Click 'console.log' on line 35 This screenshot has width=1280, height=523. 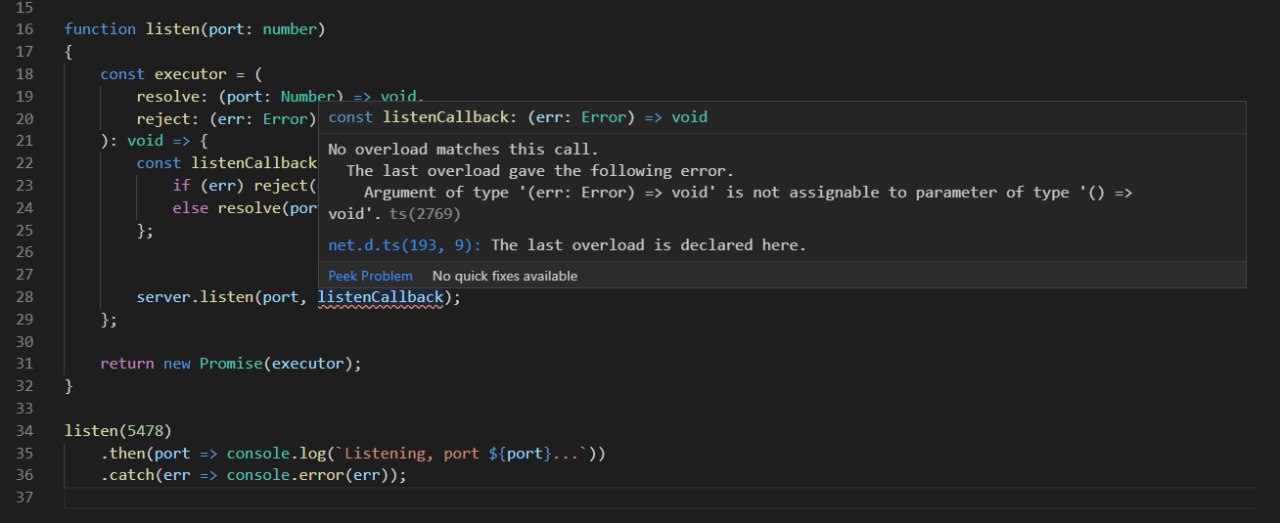276,453
